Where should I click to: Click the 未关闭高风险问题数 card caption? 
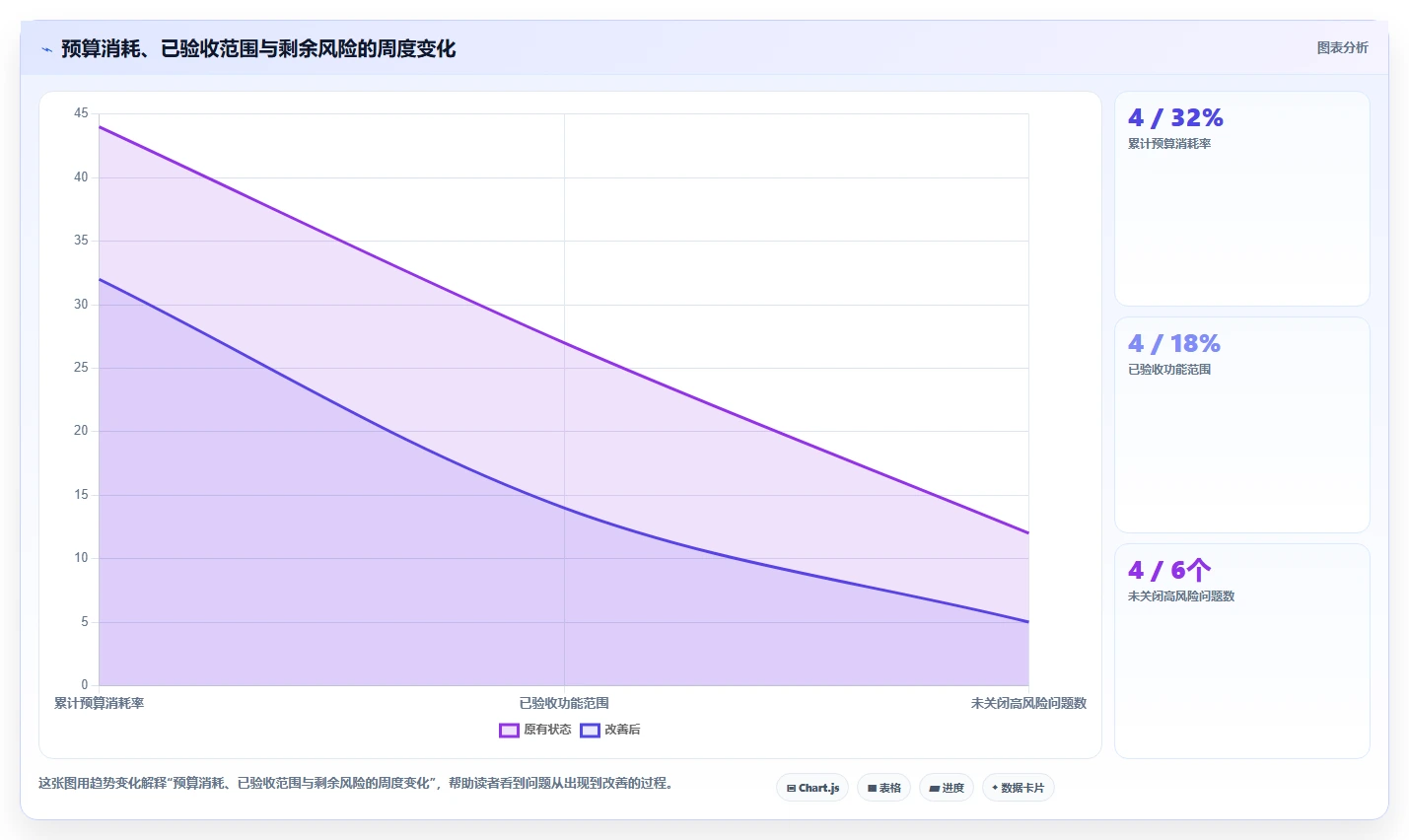tap(1181, 596)
